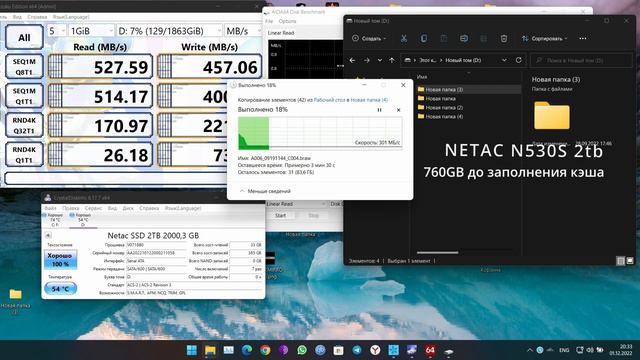The height and width of the screenshot is (360, 640).
Task: Click the Copy icon in Explorer toolbar
Action: tap(424, 38)
